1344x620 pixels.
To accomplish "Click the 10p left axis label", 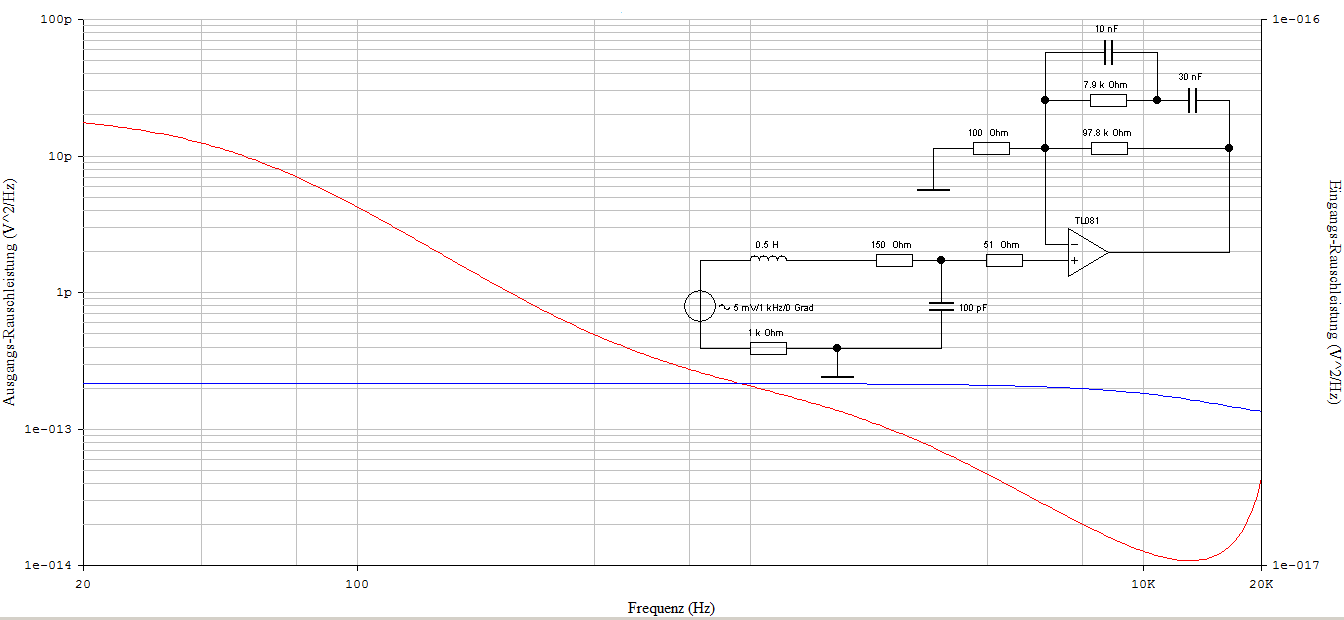I will click(x=59, y=157).
